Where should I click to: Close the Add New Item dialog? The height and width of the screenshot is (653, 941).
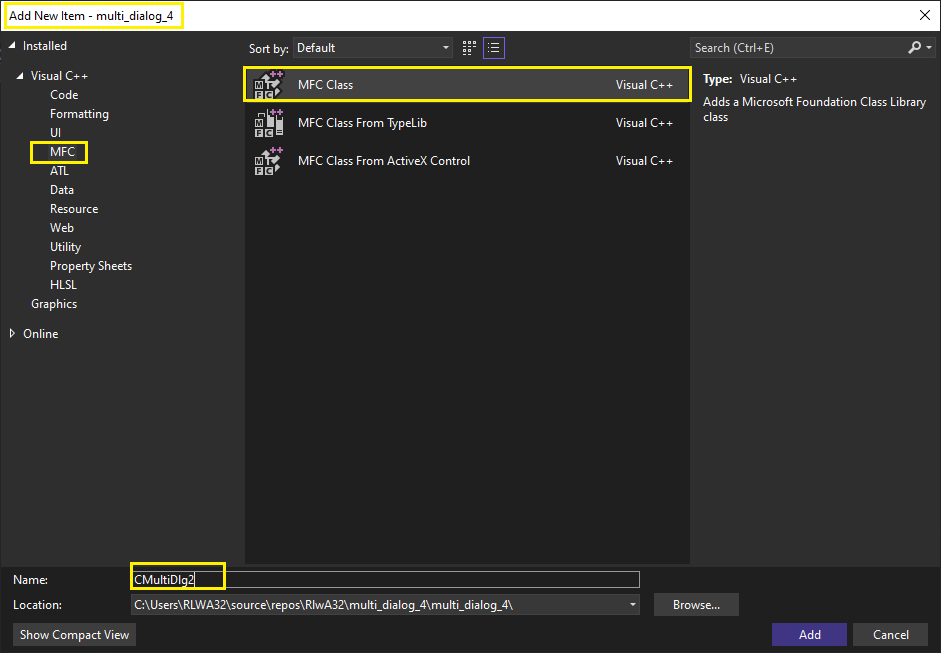[x=925, y=16]
